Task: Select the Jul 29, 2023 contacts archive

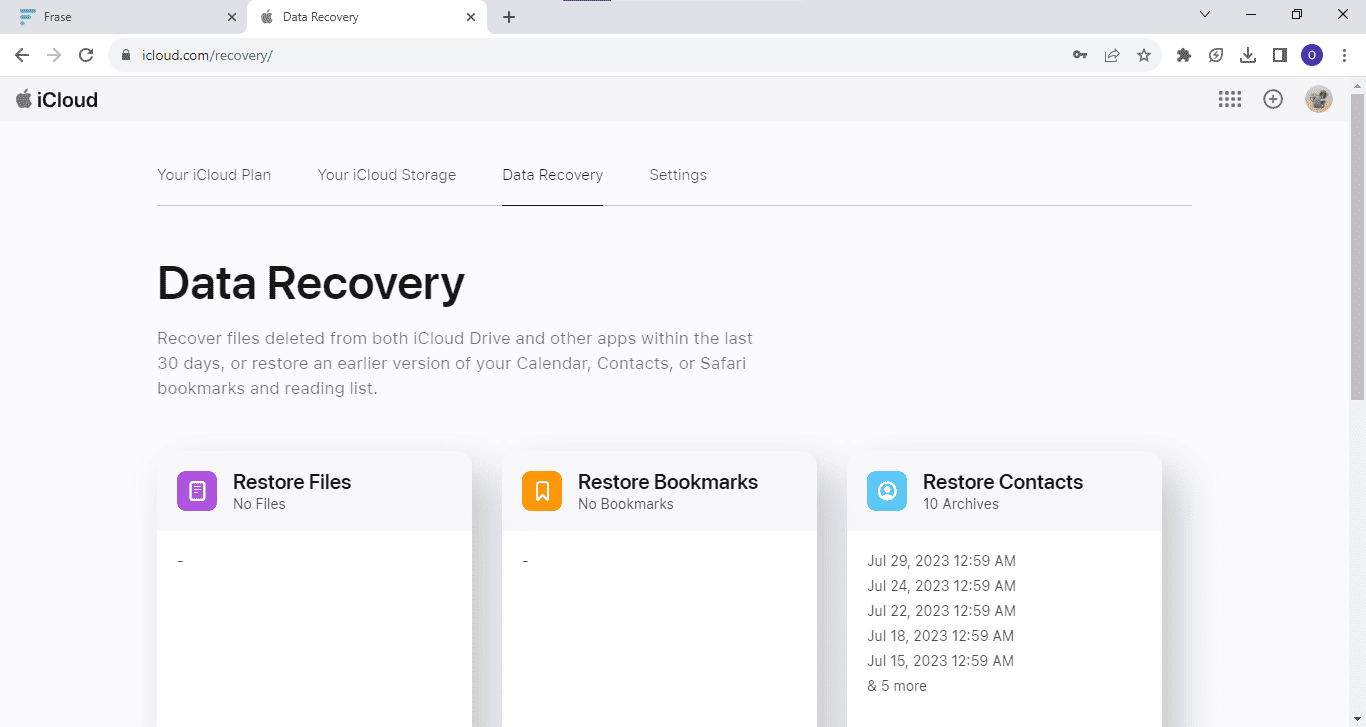Action: [941, 561]
